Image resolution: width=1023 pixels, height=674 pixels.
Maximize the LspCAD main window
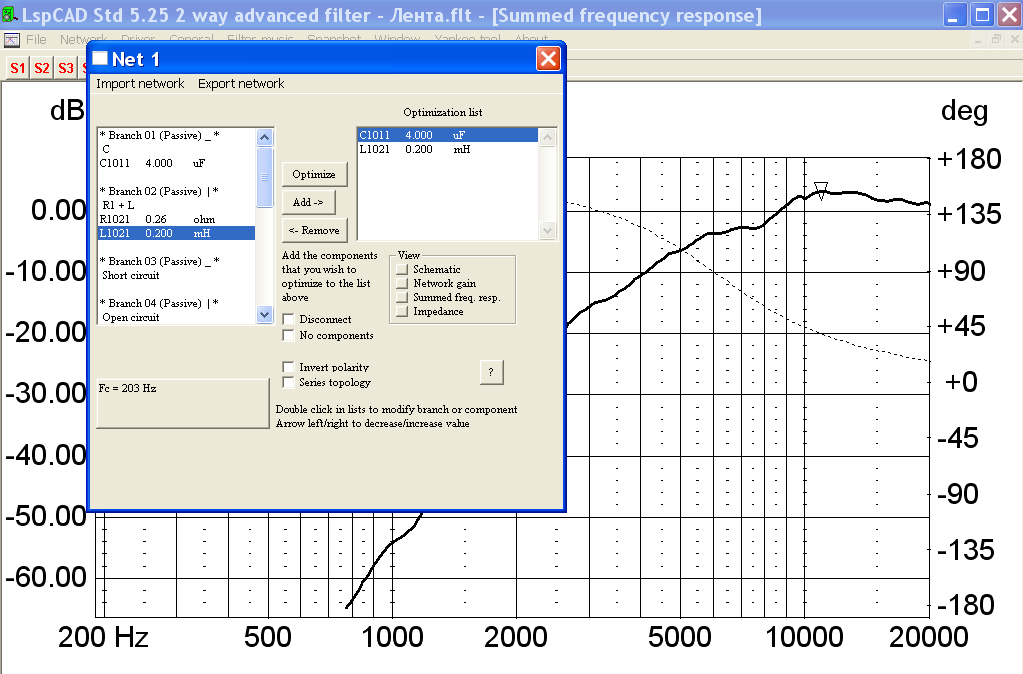point(982,15)
